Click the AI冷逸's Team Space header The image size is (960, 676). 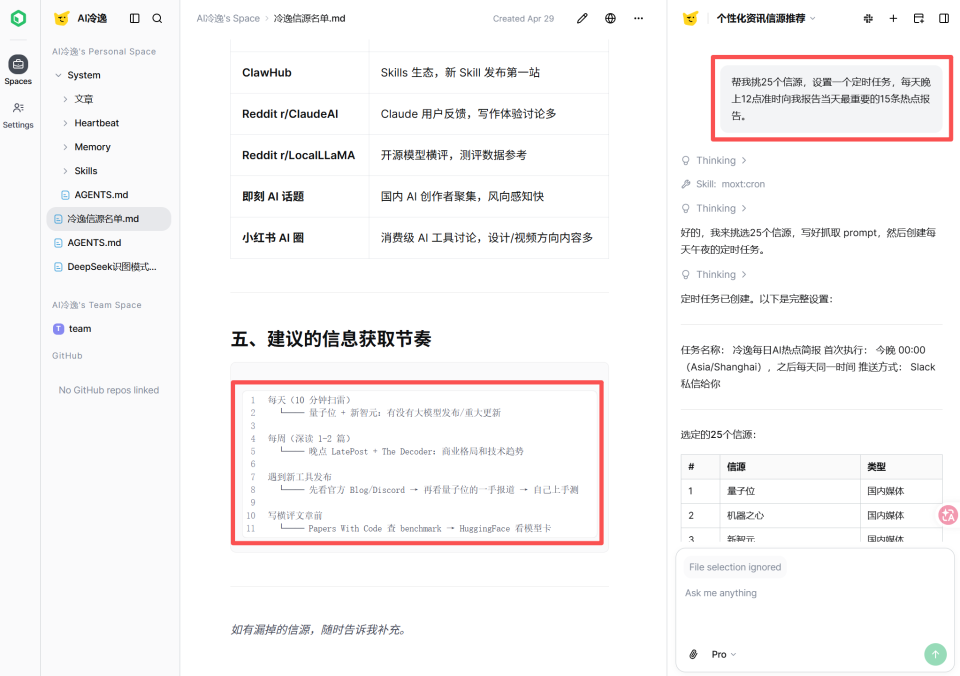(x=96, y=305)
